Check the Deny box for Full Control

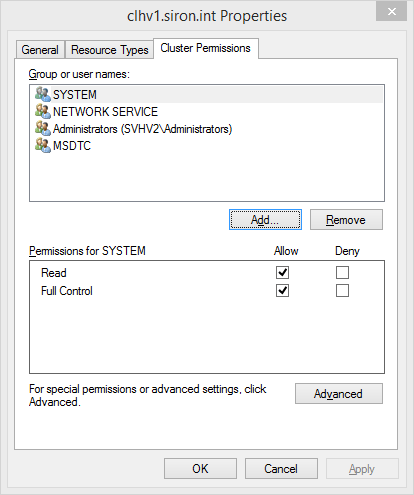[342, 291]
